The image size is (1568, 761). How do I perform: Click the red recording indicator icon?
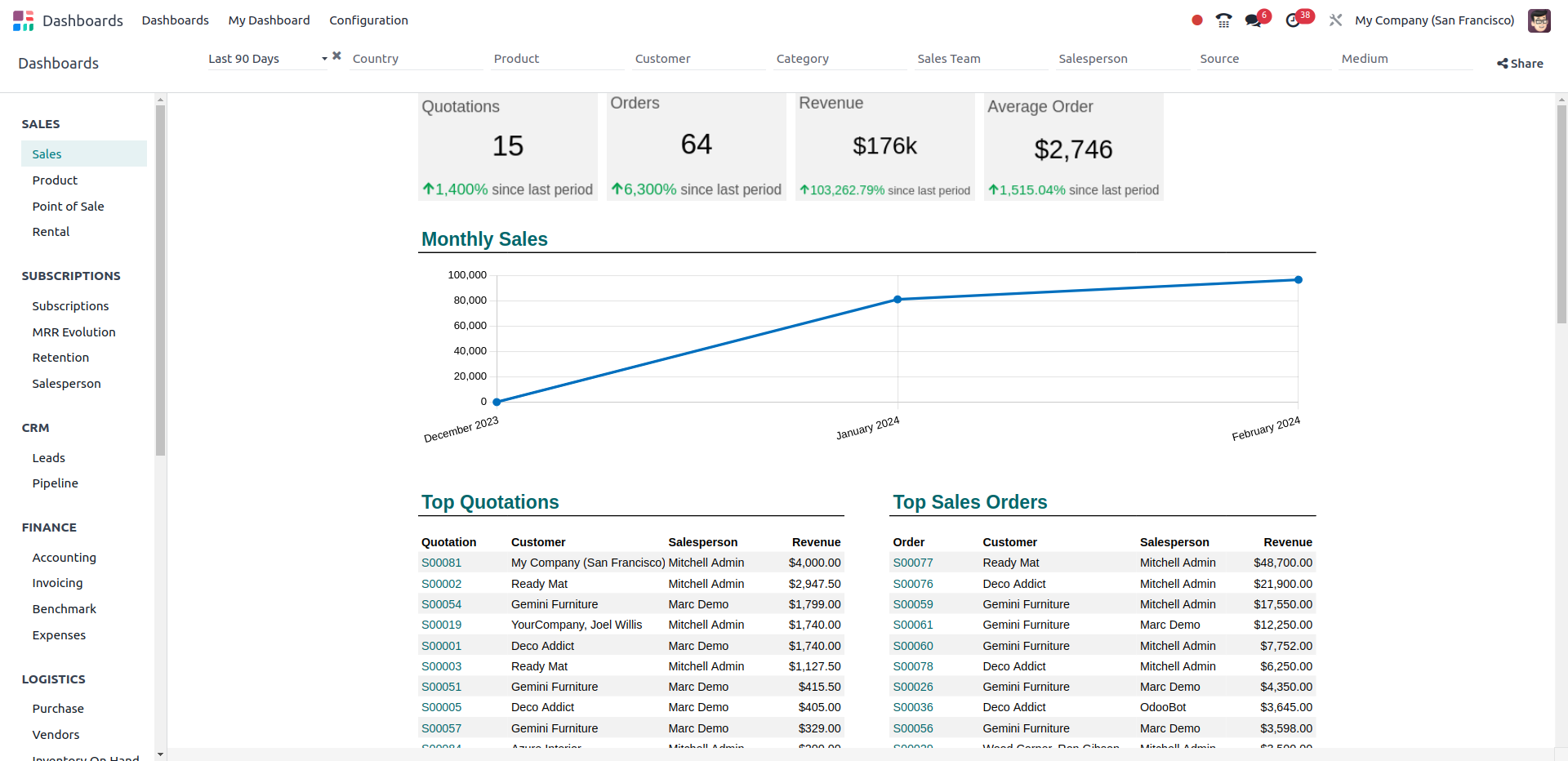(1197, 20)
